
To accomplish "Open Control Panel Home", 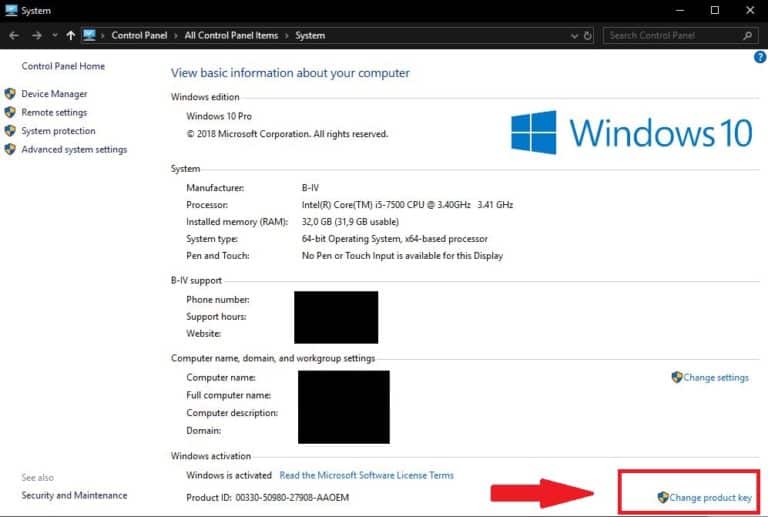I will [x=63, y=66].
